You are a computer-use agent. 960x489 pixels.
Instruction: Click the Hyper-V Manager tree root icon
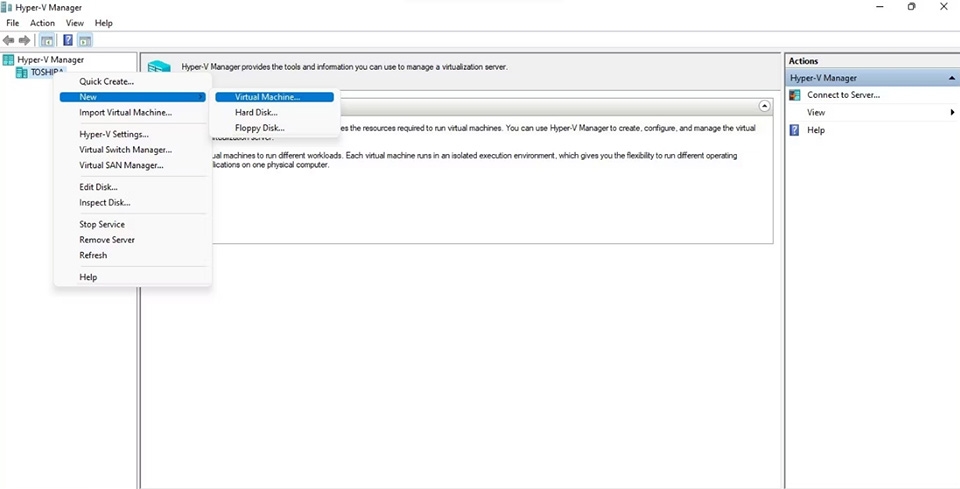pyautogui.click(x=8, y=60)
